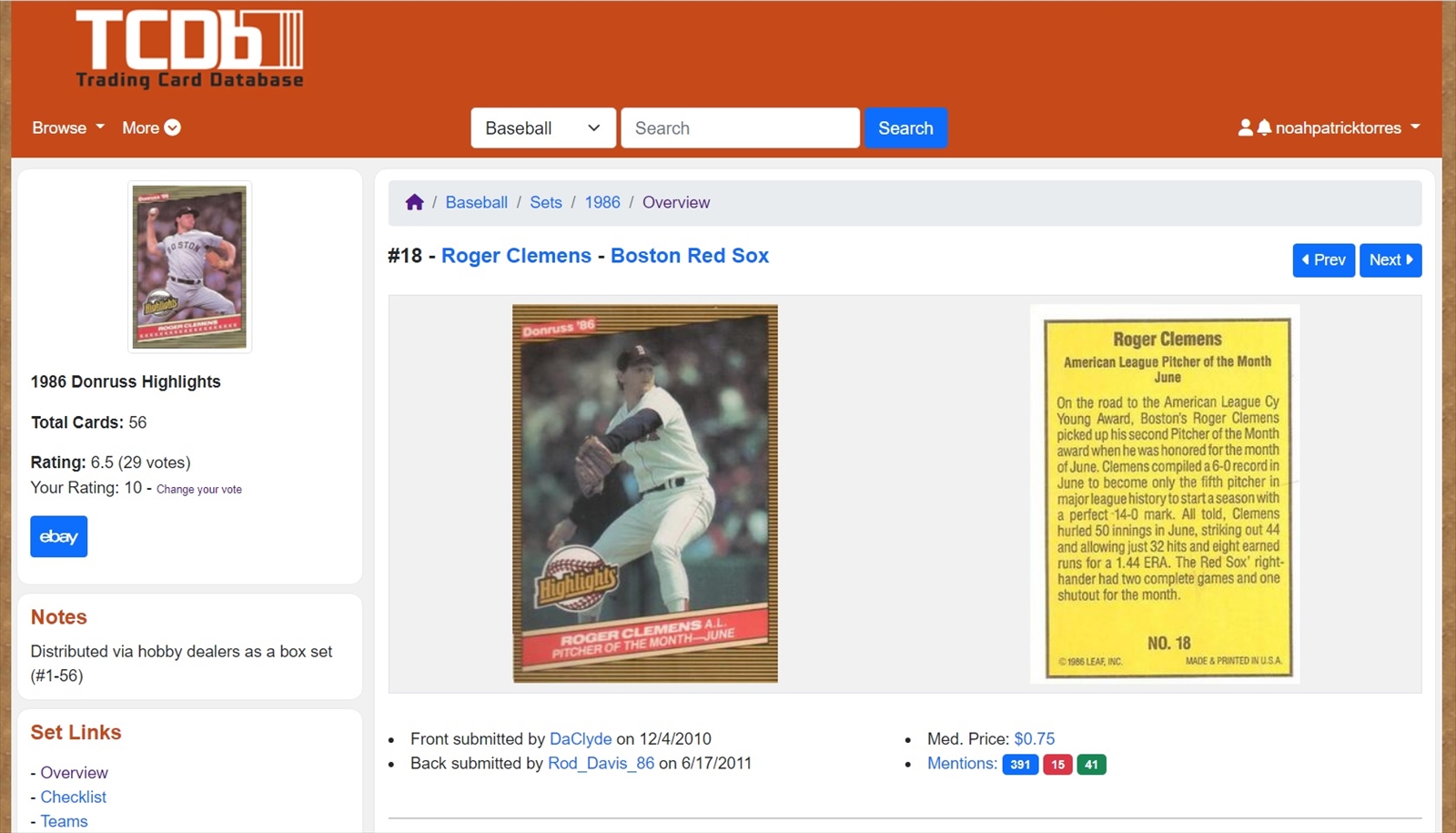Open the Baseball sport selector
1456x833 pixels.
click(x=543, y=127)
